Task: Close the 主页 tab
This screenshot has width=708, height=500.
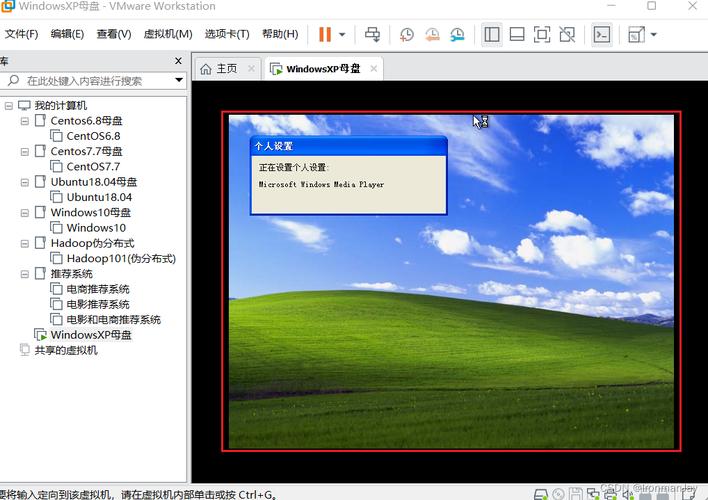Action: (x=252, y=69)
